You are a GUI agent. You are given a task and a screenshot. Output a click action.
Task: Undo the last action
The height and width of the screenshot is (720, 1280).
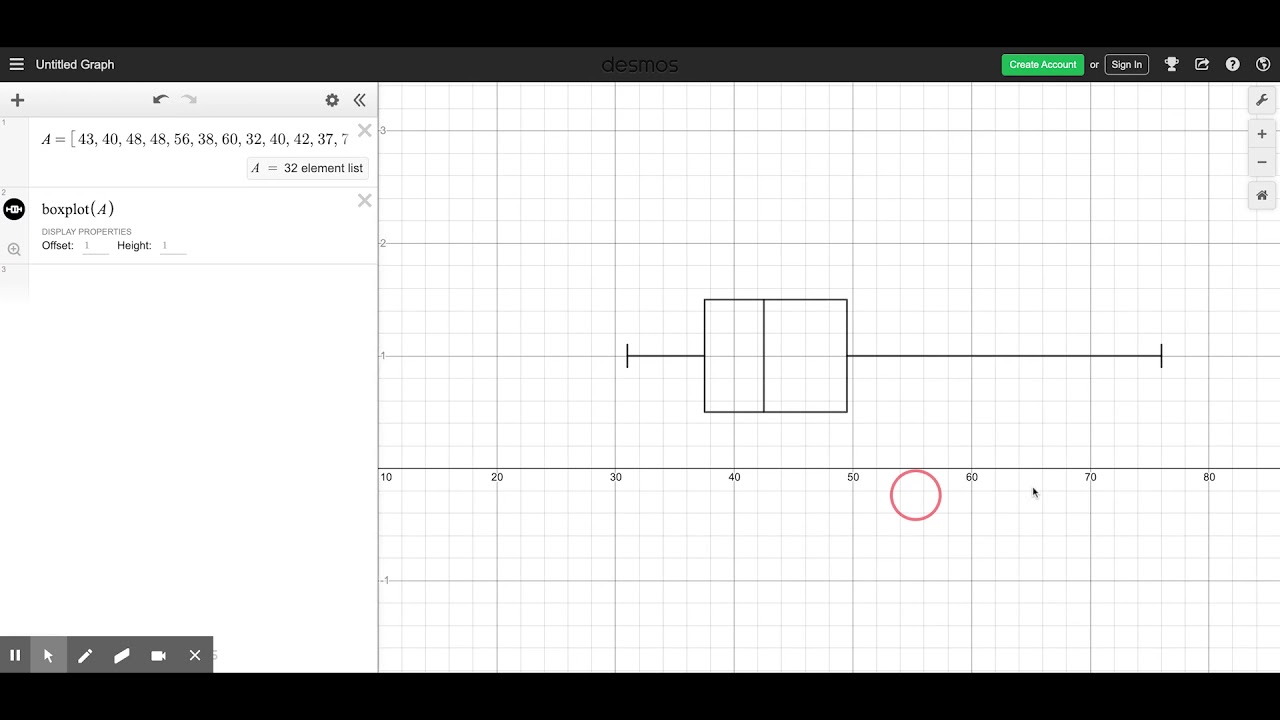tap(160, 100)
